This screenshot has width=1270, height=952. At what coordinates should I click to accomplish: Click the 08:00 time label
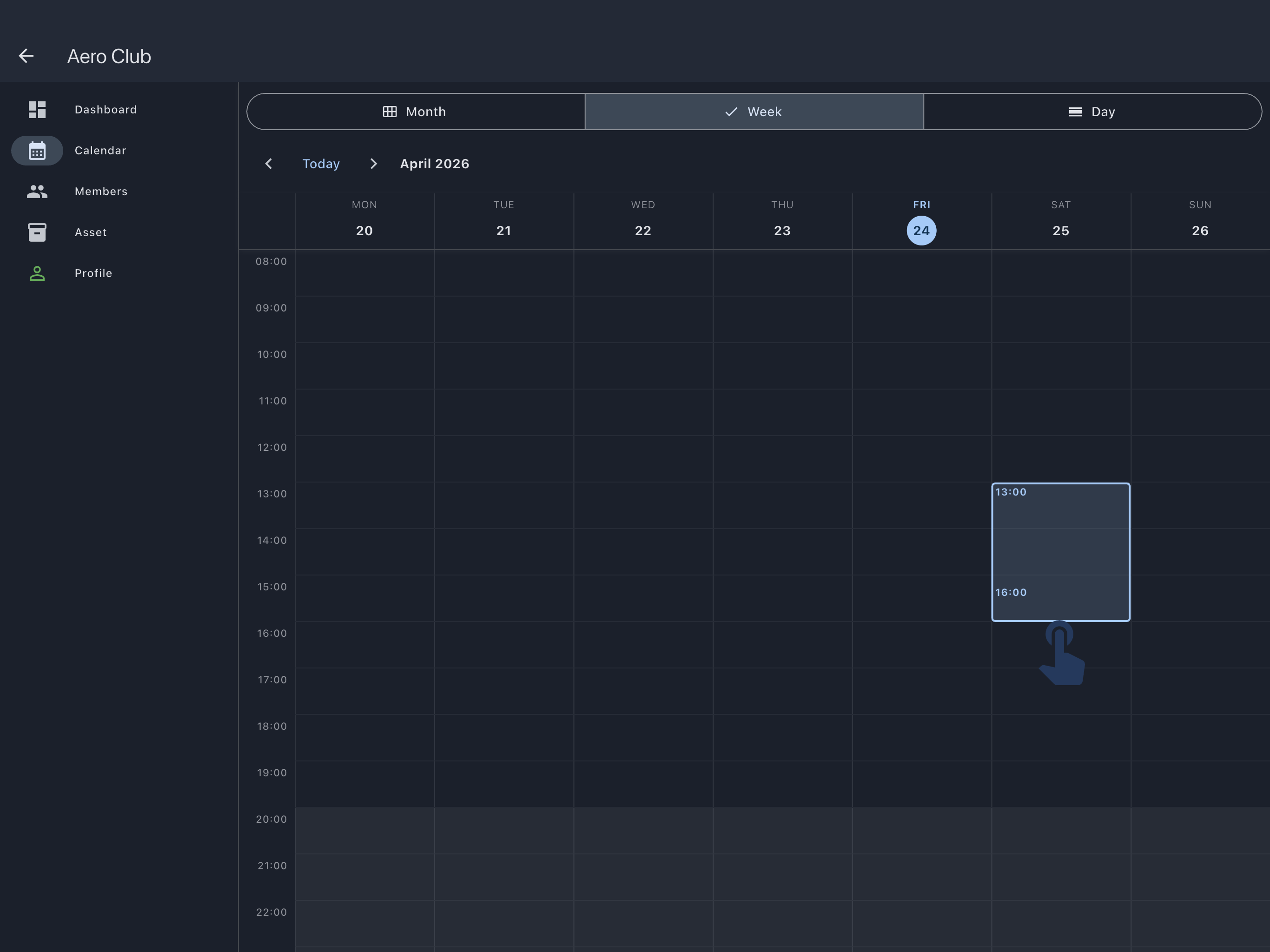pyautogui.click(x=271, y=261)
